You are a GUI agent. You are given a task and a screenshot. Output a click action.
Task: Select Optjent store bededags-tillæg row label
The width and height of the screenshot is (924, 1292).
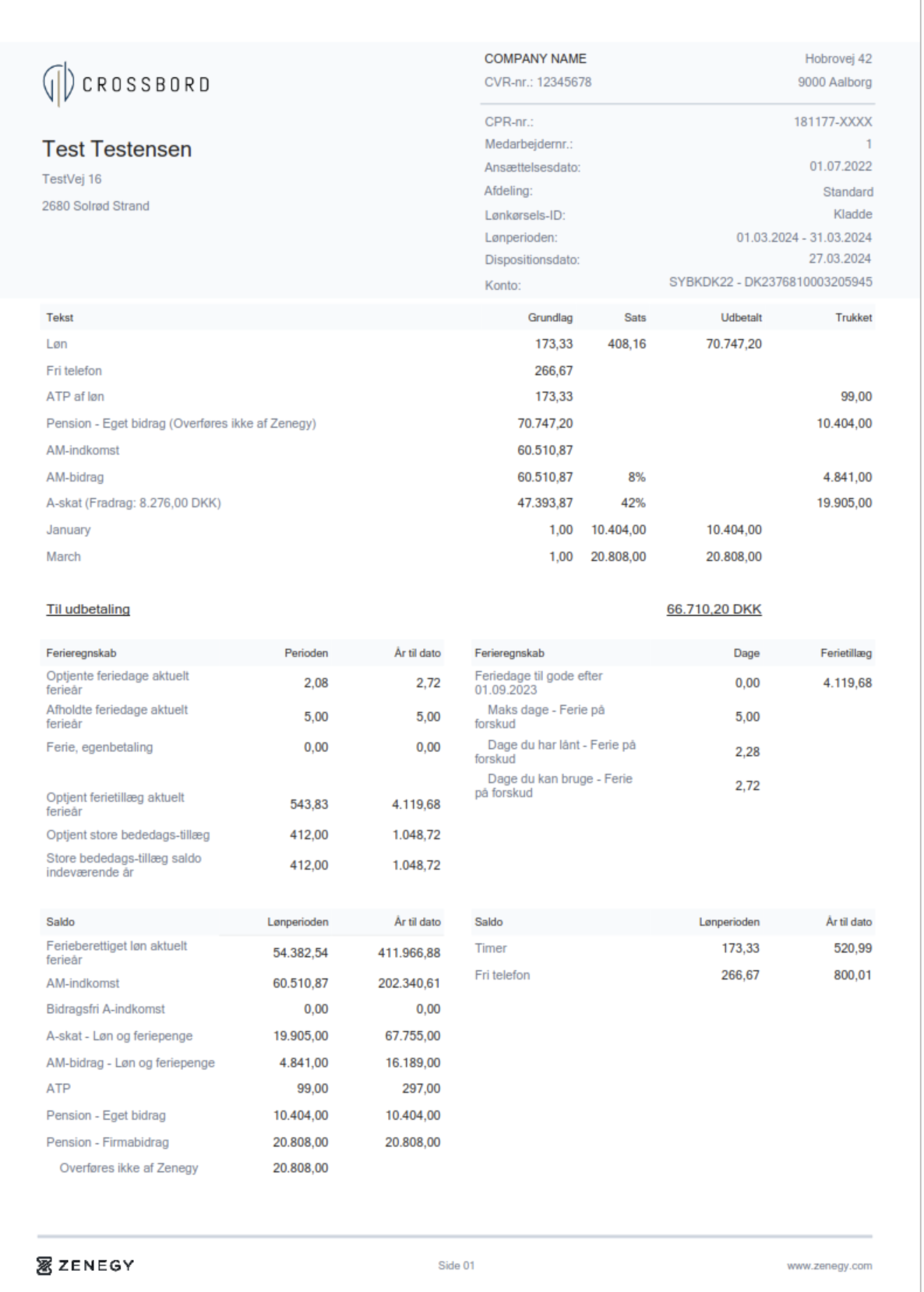point(128,835)
